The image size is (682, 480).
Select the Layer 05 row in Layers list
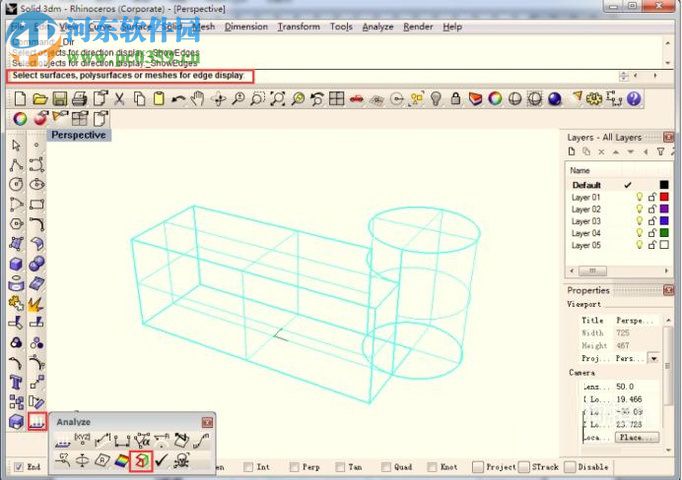(619, 245)
